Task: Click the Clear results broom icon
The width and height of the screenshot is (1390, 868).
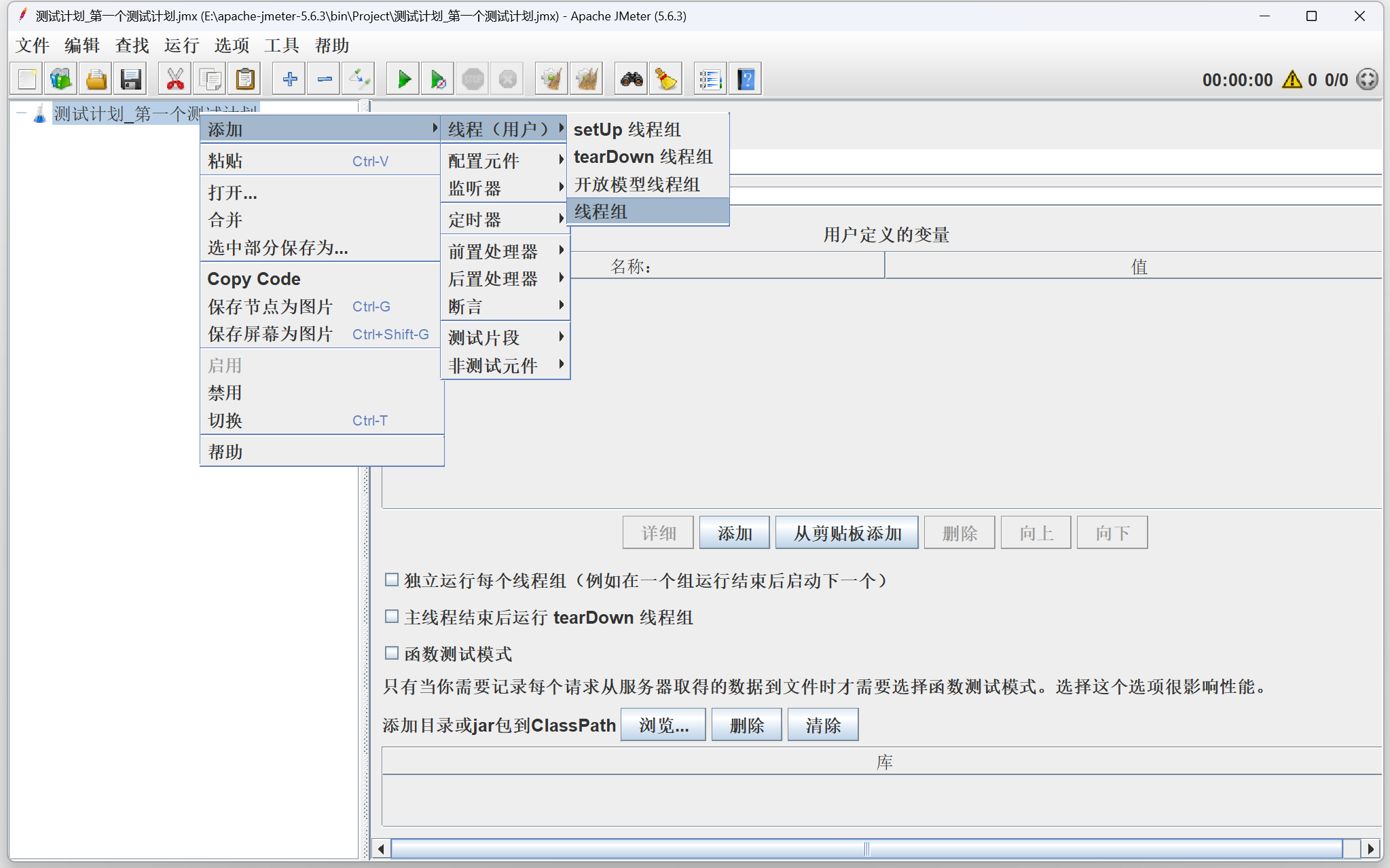Action: pyautogui.click(x=552, y=79)
